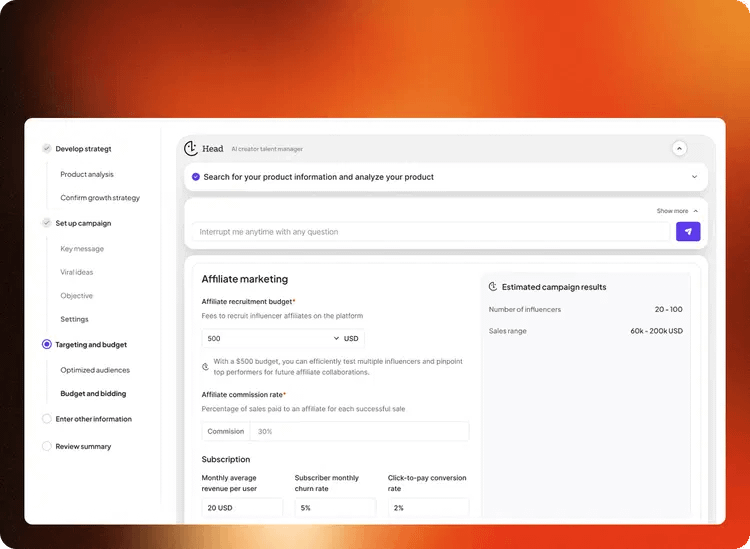Click Show more link

coord(672,211)
